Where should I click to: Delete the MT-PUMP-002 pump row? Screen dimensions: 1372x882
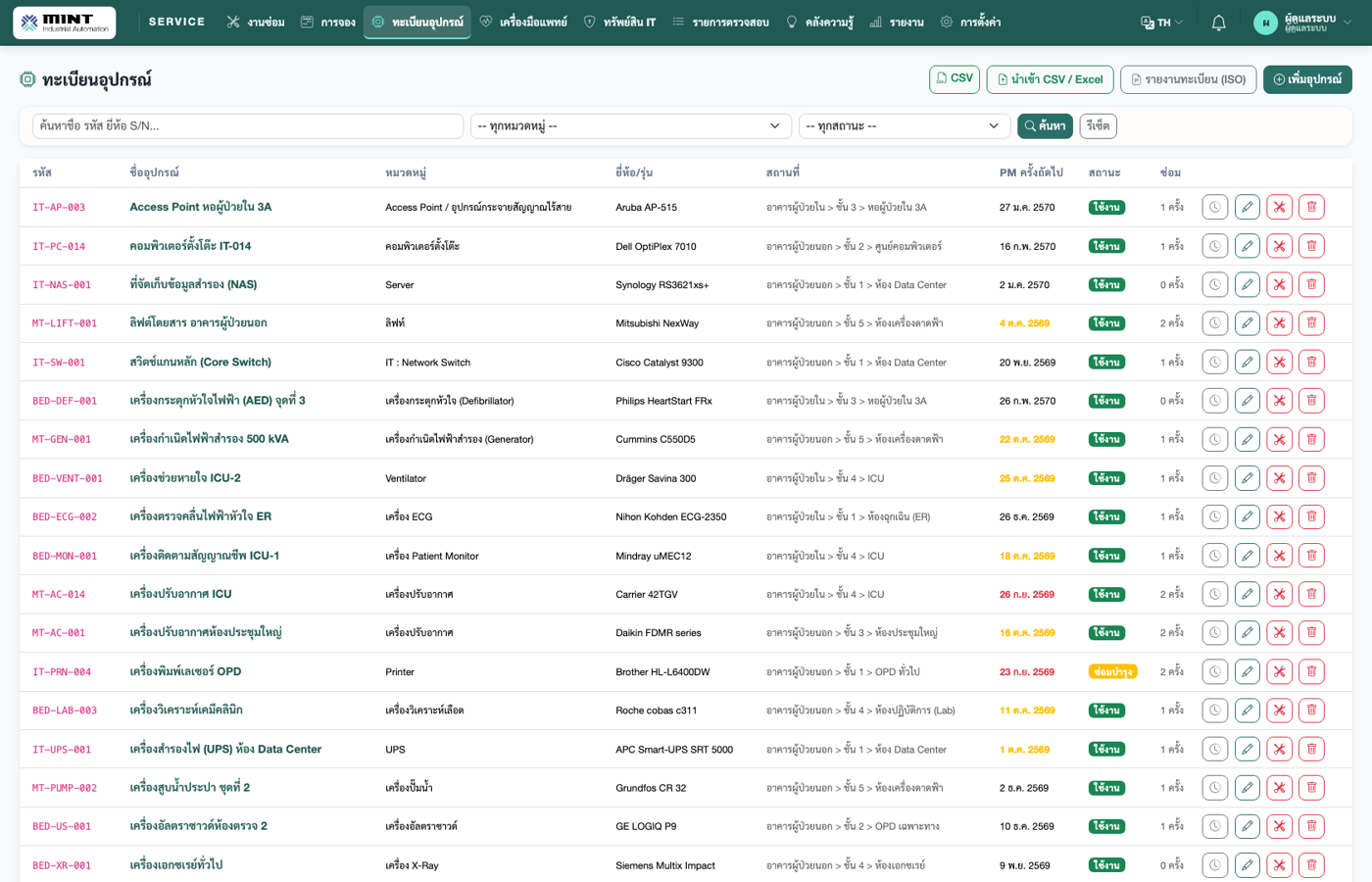(1311, 788)
